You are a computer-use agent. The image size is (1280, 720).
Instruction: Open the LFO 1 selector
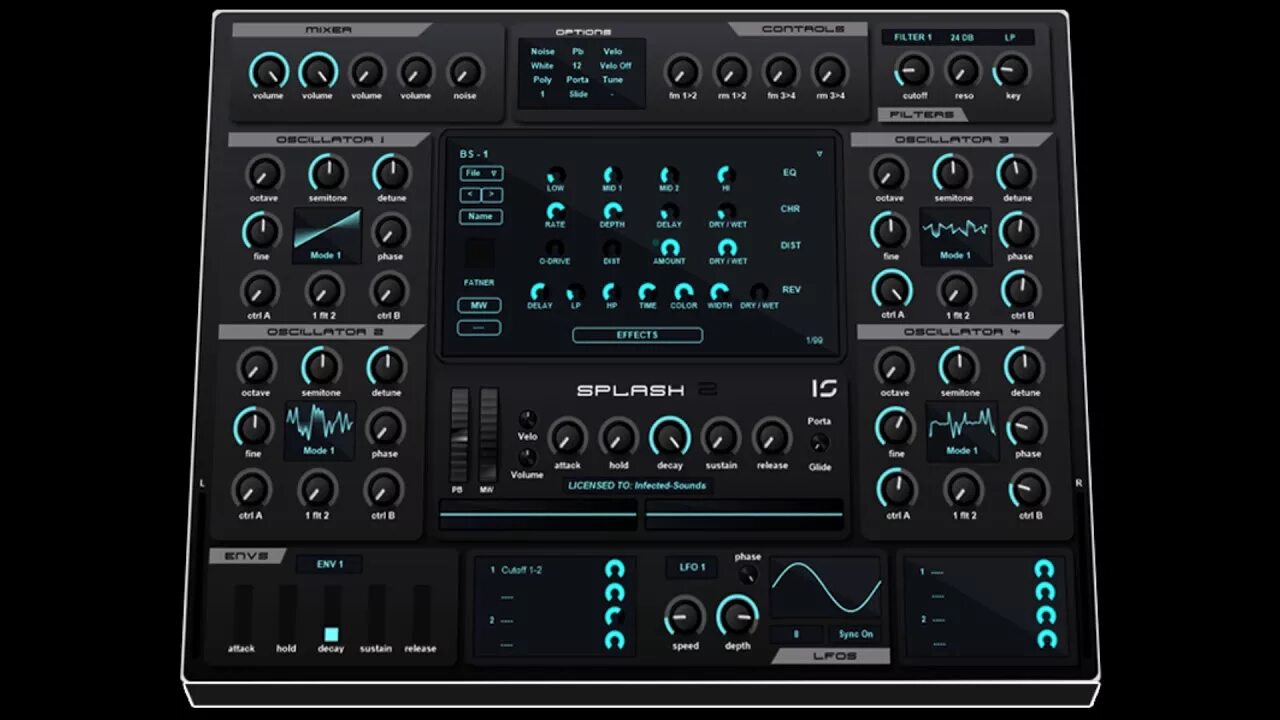pos(692,567)
